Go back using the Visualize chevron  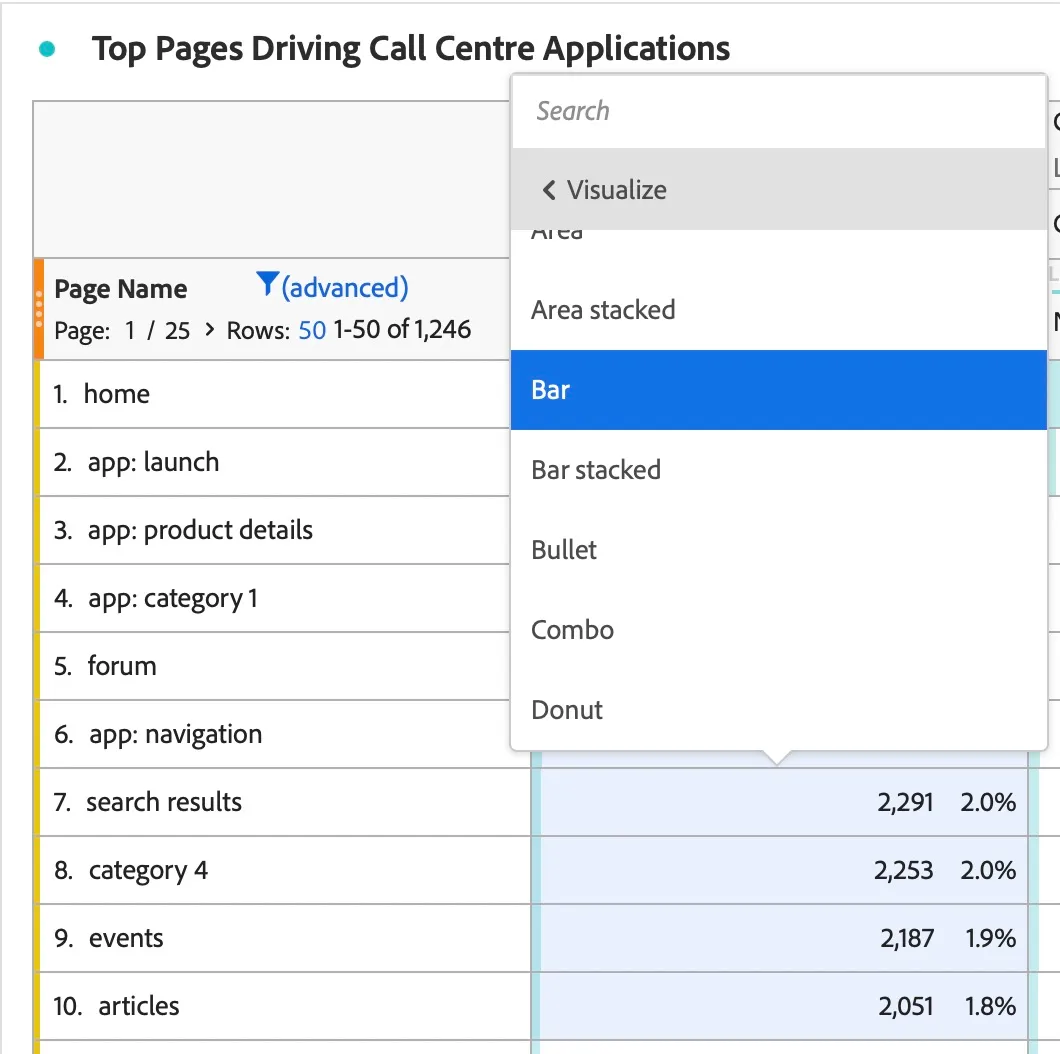click(549, 190)
